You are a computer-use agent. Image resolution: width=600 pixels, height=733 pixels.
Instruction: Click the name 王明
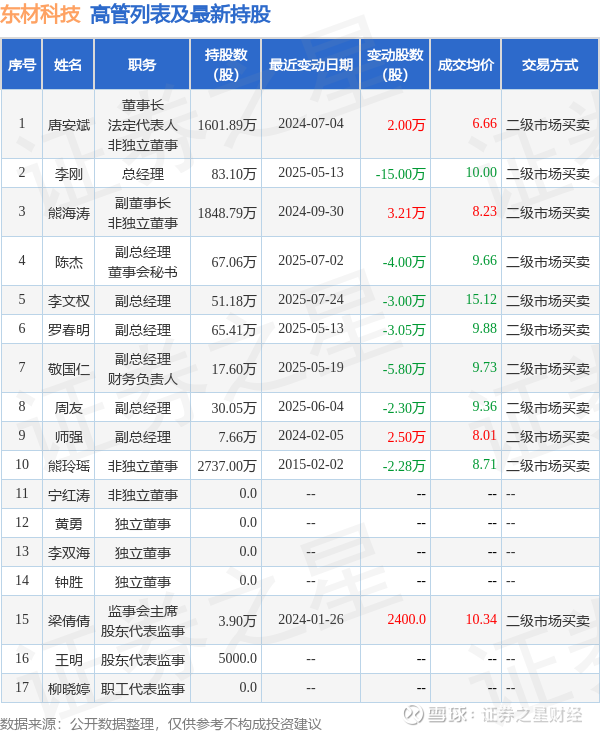point(69,660)
